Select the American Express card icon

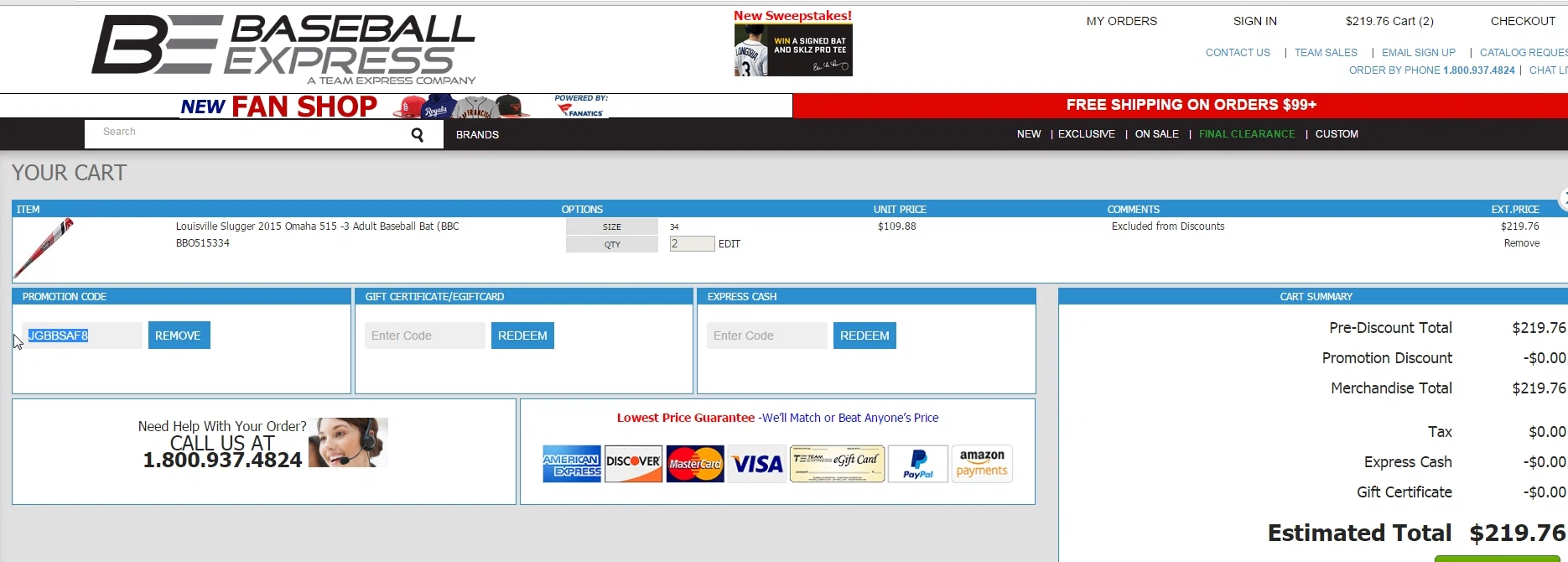coord(572,464)
